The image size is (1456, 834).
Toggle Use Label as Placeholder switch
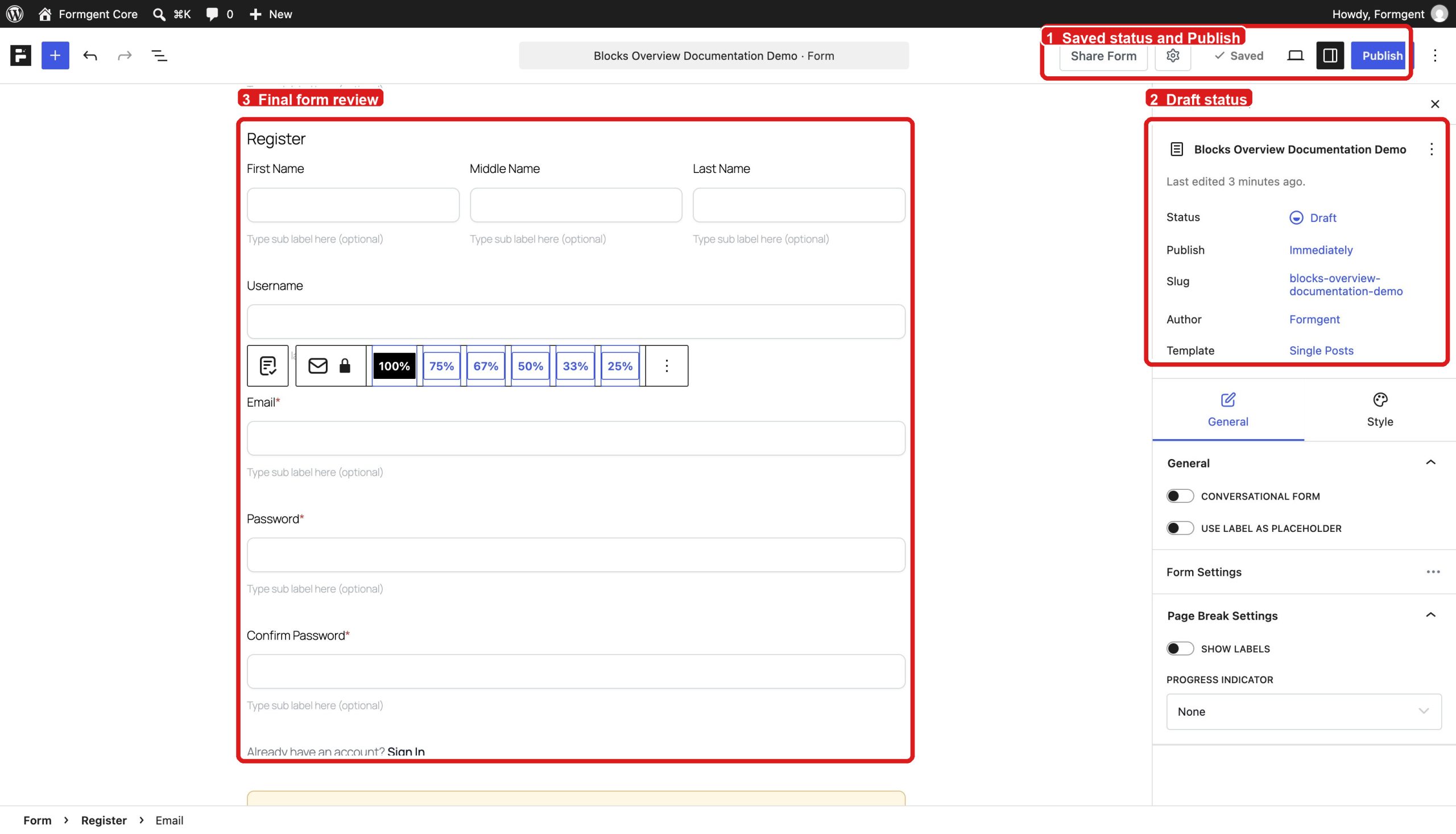1180,528
